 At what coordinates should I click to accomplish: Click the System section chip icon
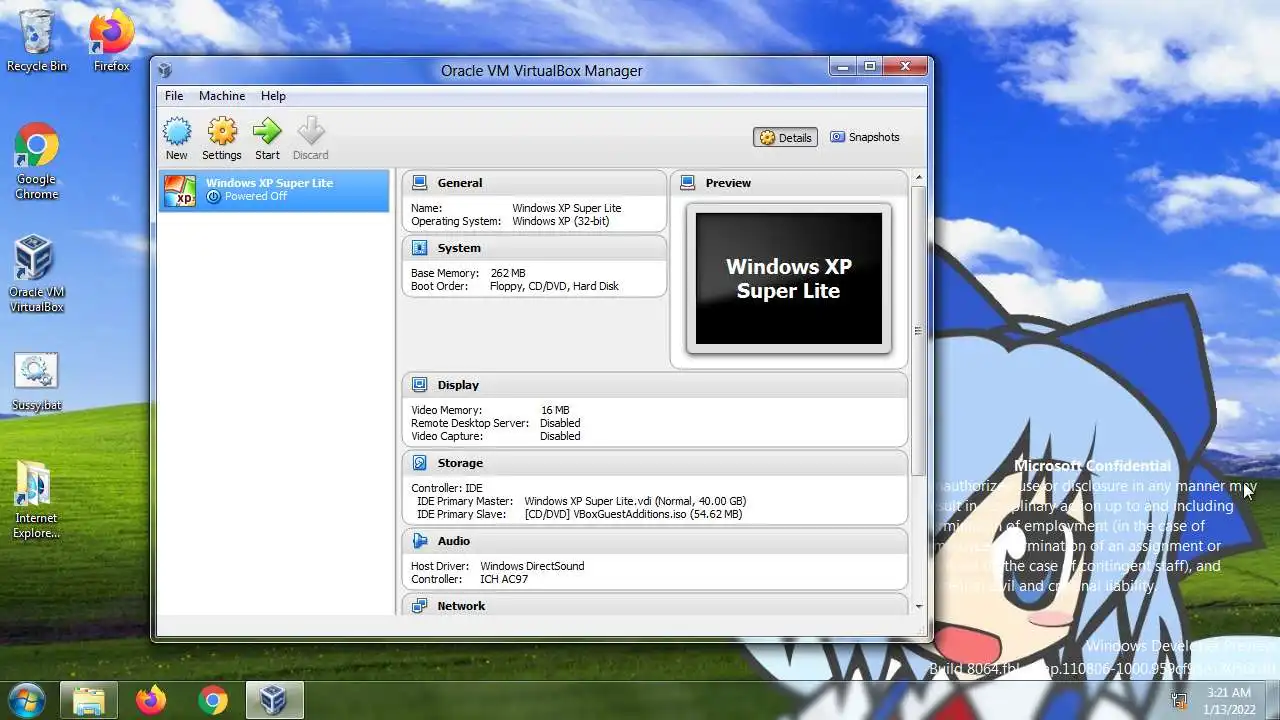(420, 248)
